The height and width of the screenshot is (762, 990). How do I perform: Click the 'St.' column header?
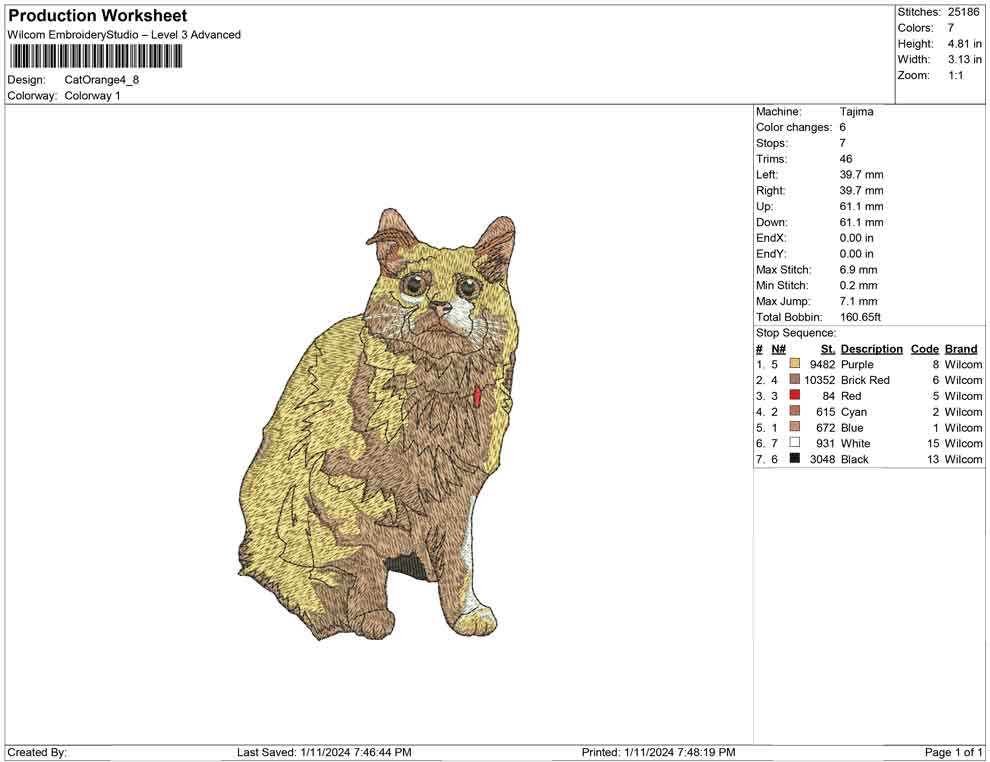point(828,349)
